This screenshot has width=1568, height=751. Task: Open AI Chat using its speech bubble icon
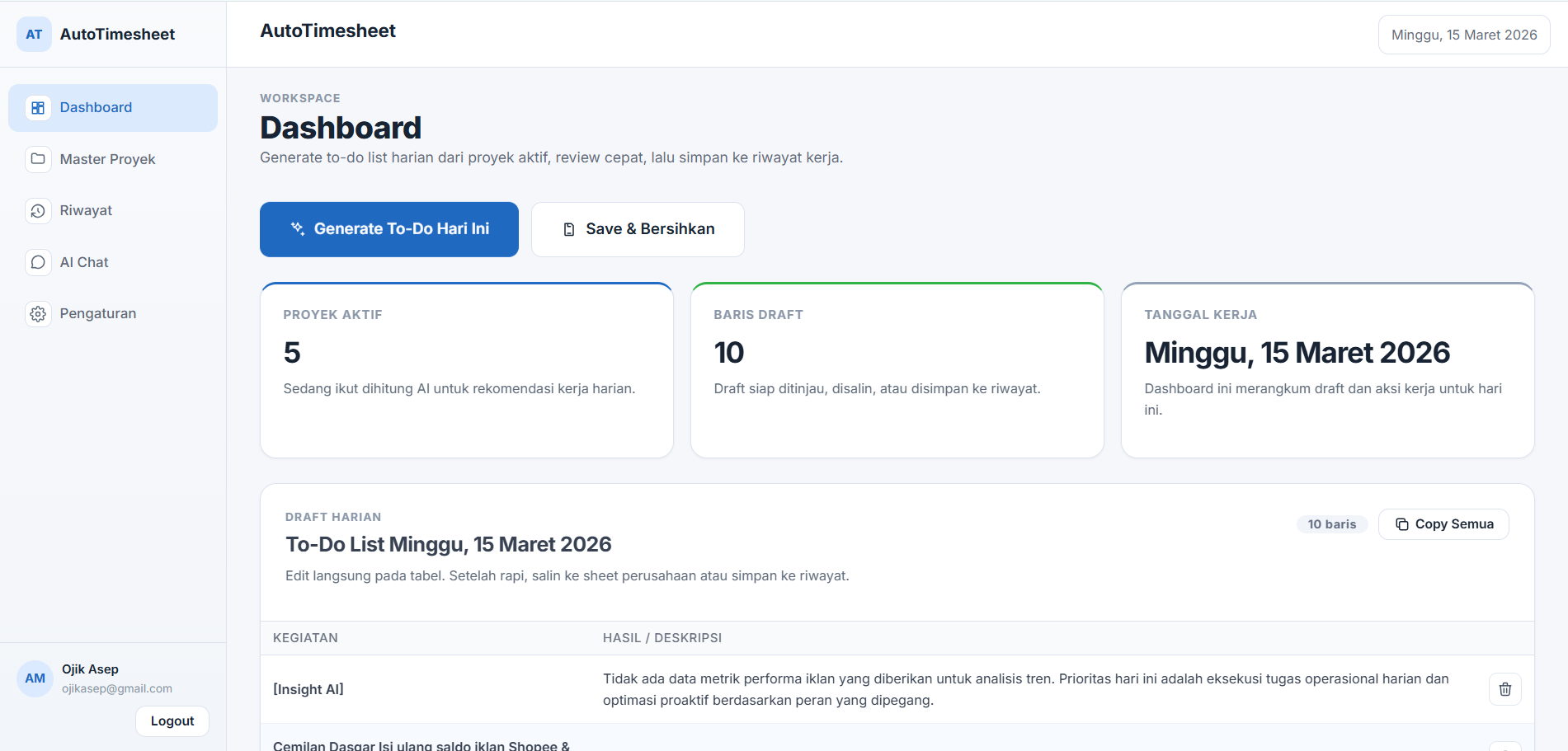38,262
